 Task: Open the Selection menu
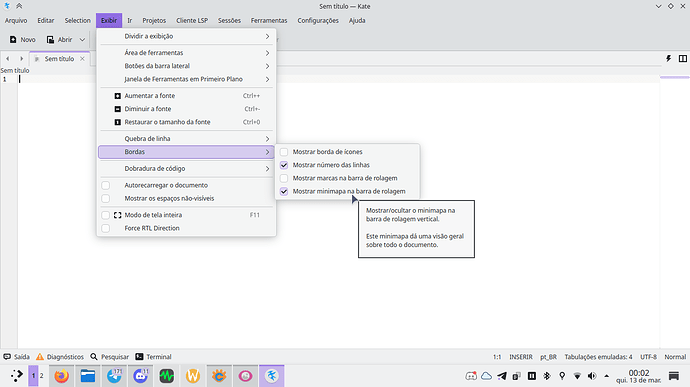coord(77,20)
